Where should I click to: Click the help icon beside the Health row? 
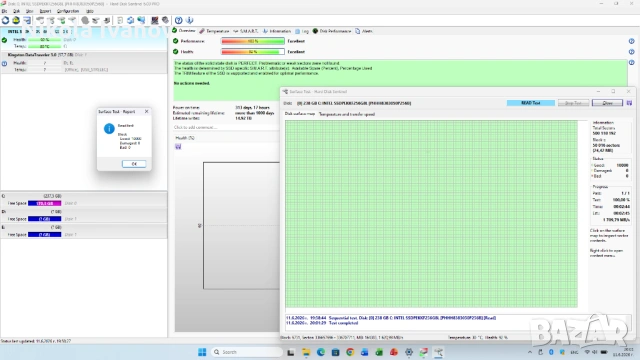[x=631, y=52]
